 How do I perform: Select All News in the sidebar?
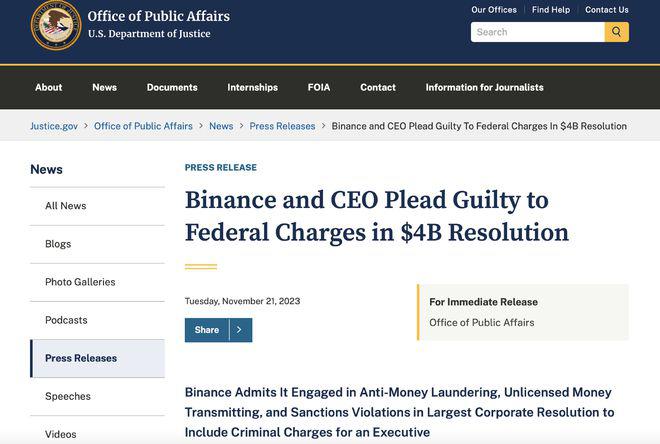(66, 206)
